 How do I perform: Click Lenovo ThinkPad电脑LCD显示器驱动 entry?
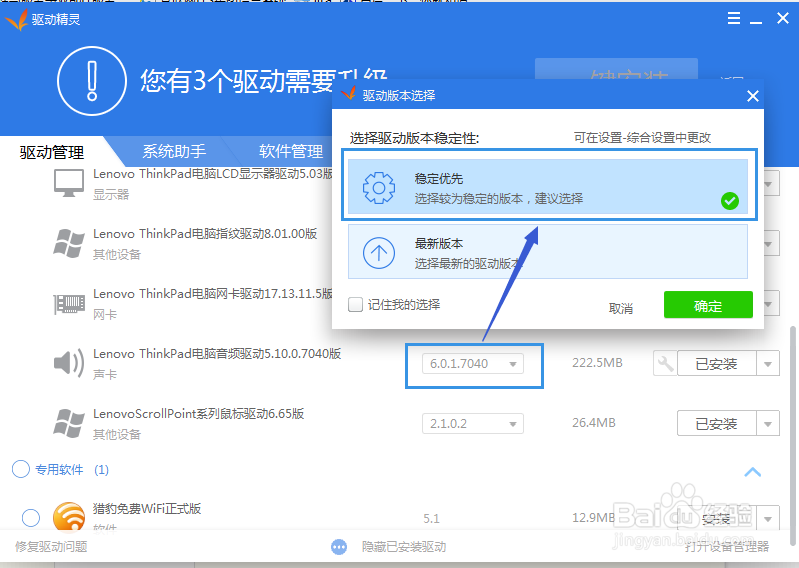(x=212, y=174)
